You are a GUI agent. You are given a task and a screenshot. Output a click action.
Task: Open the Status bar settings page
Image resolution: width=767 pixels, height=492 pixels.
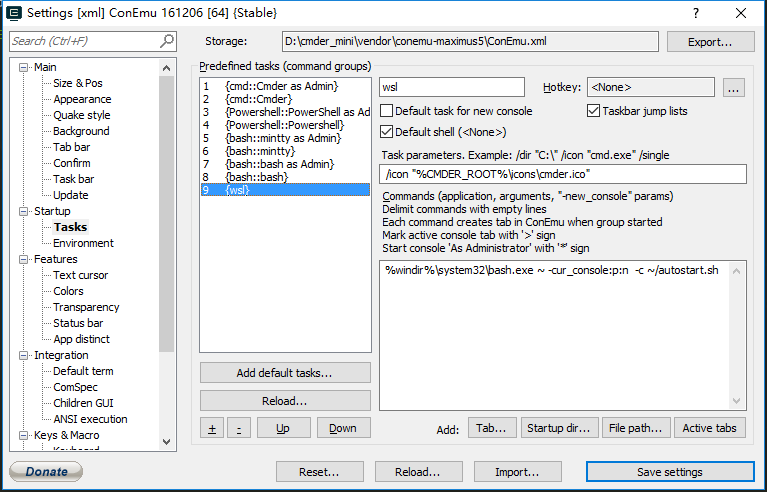78,323
